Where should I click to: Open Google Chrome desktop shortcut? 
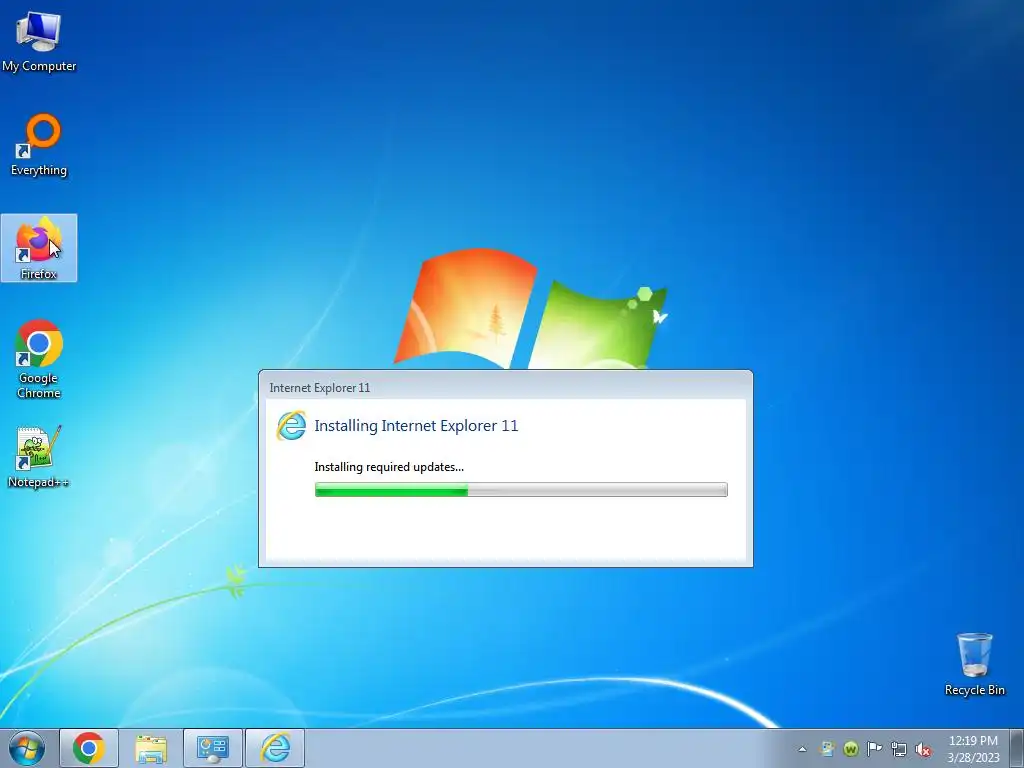[x=39, y=359]
